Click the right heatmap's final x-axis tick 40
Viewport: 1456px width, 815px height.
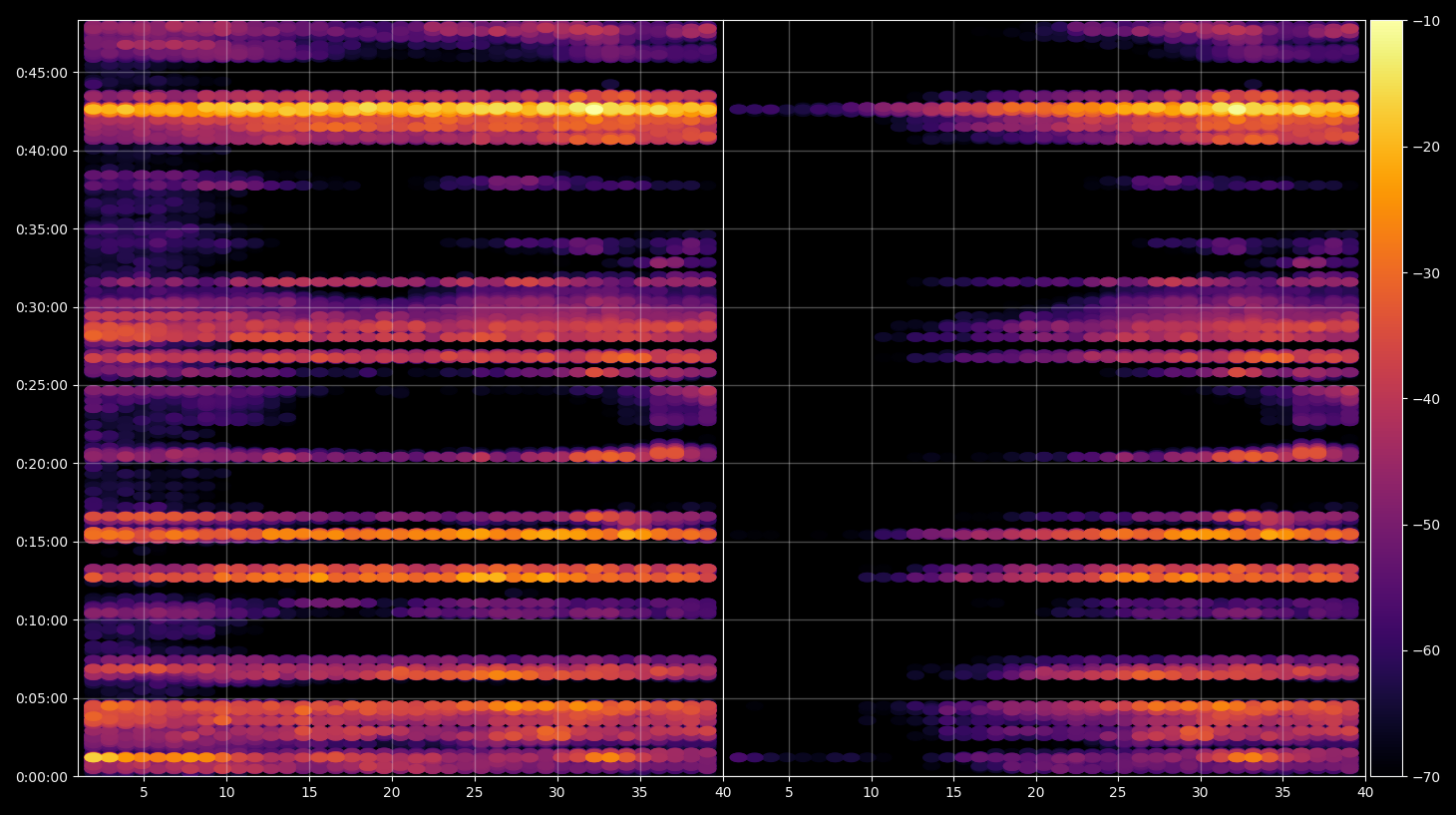tap(1365, 793)
